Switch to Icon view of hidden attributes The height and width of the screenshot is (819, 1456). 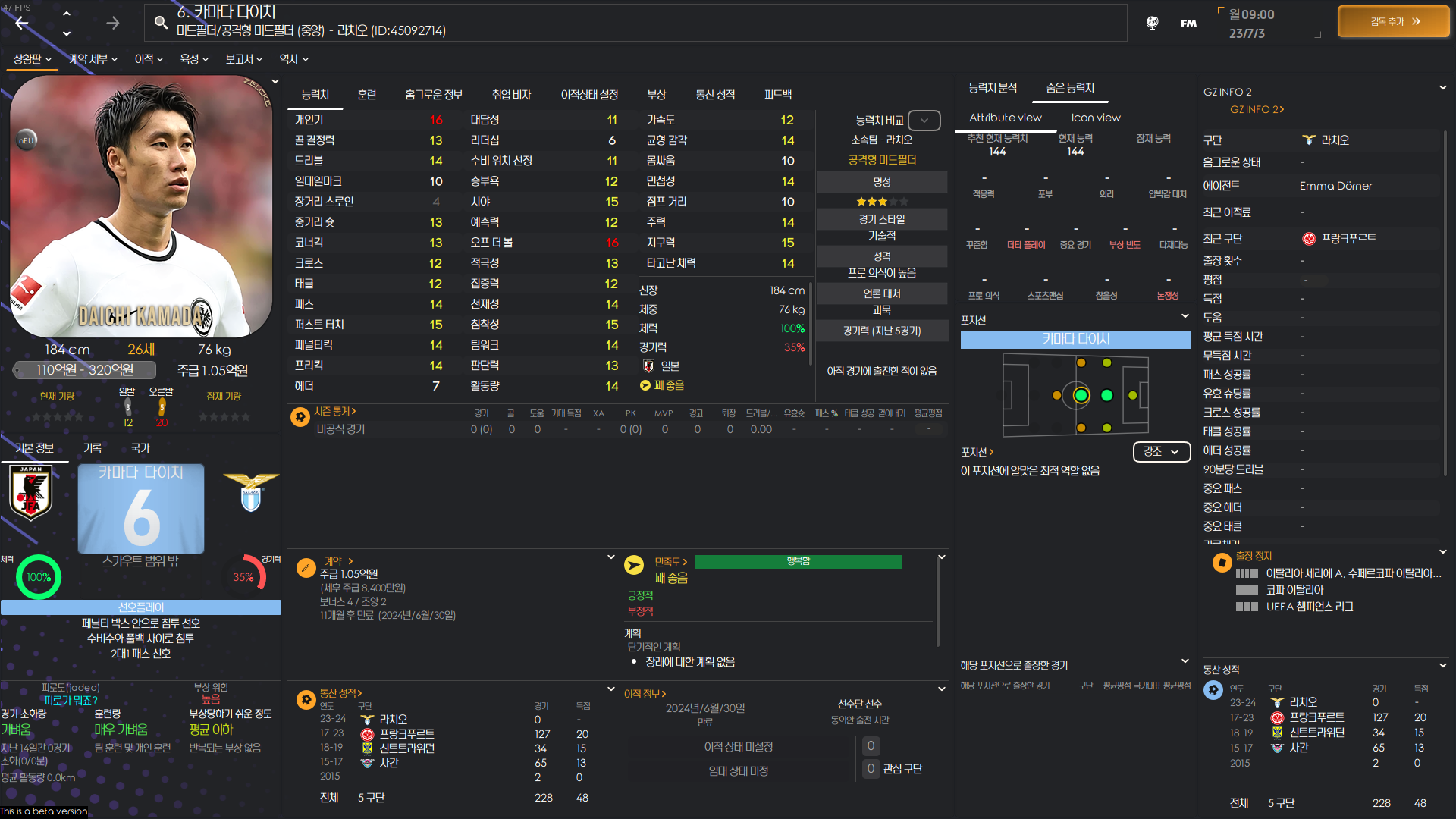tap(1095, 118)
